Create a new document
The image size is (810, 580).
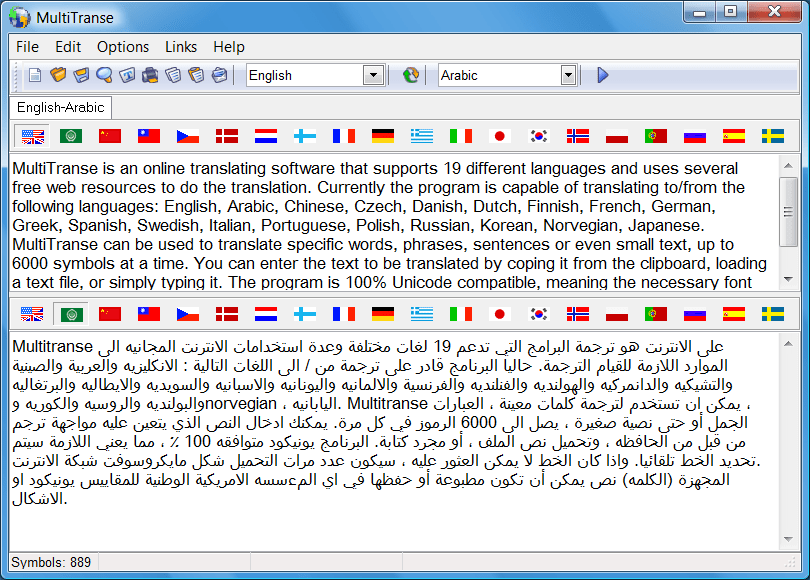point(34,74)
